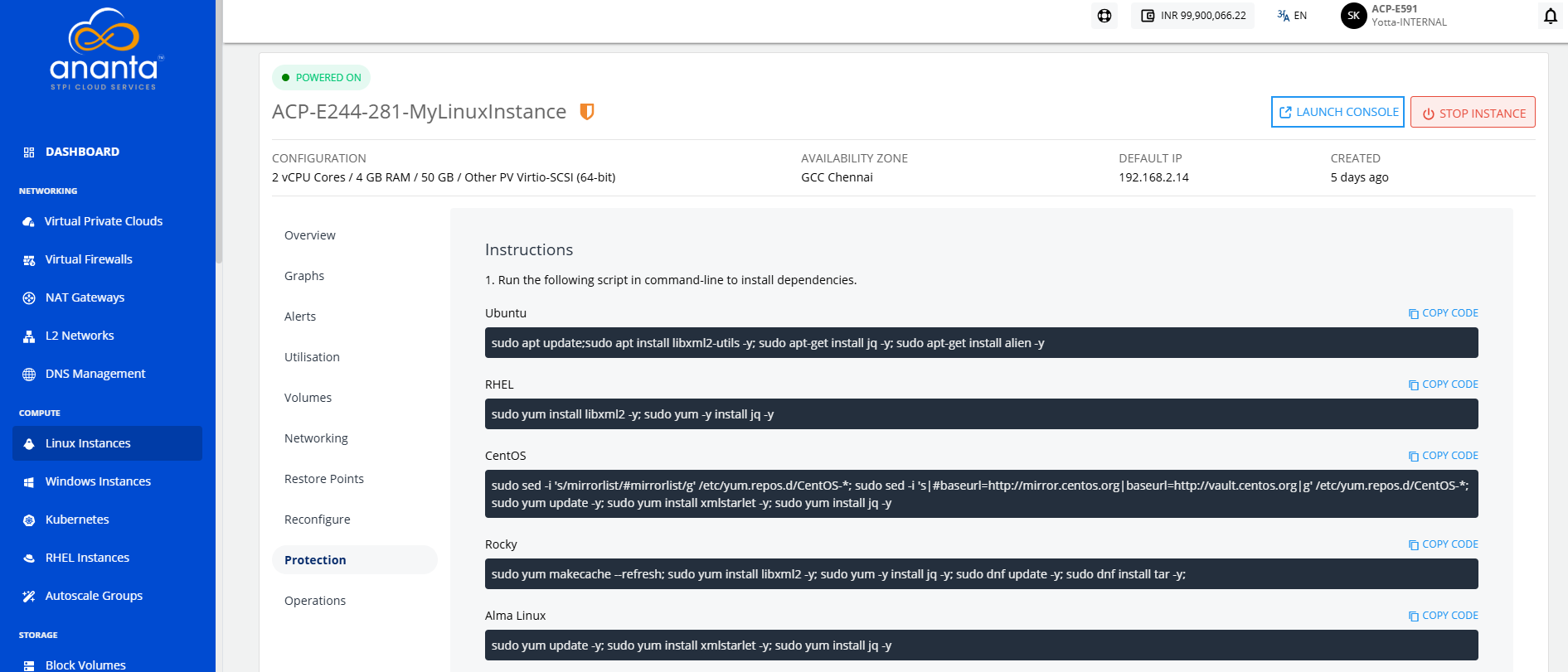
Task: Copy the CentOS script code
Action: coord(1444,456)
